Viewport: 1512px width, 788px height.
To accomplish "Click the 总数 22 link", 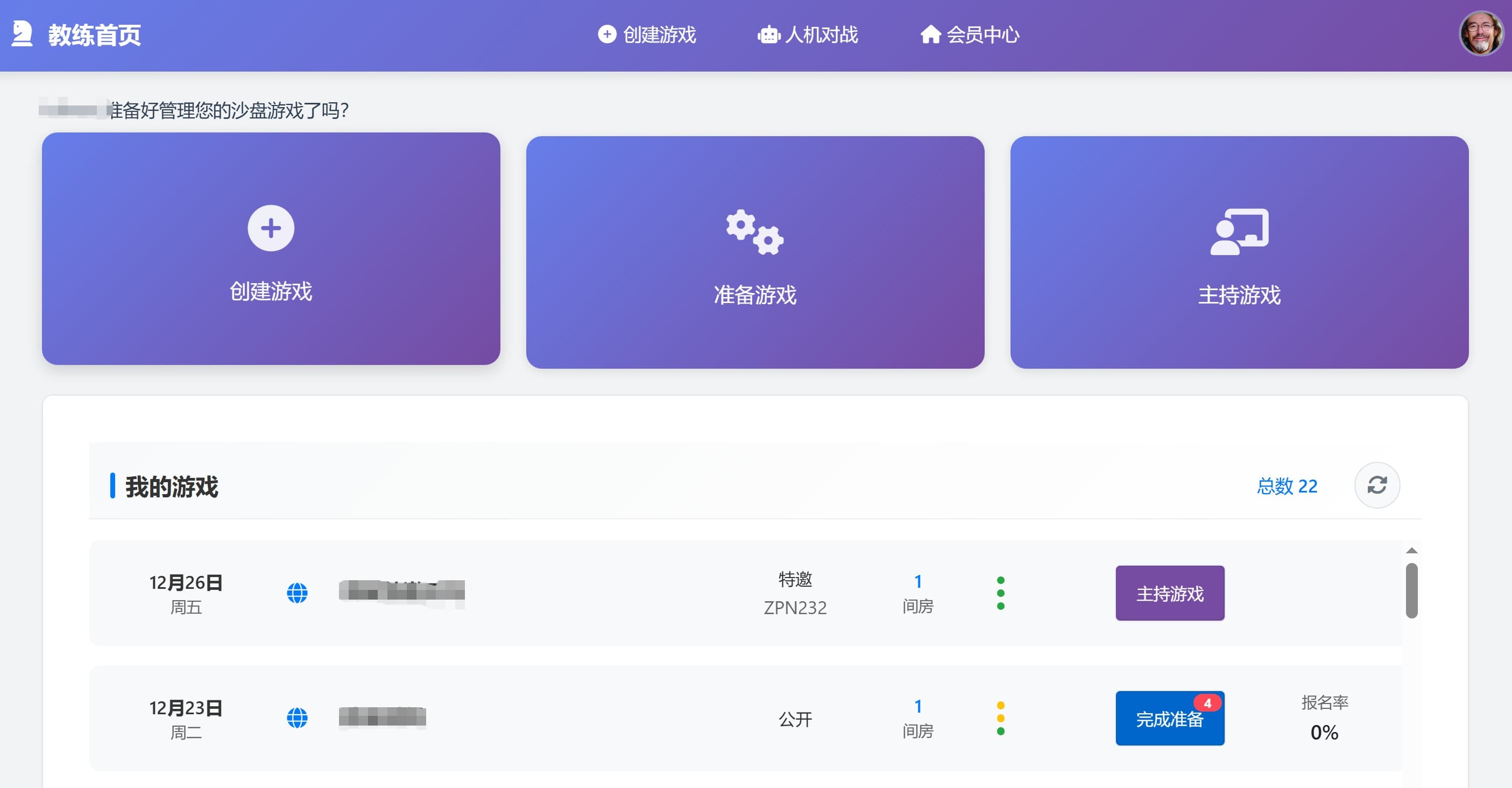I will click(1289, 486).
